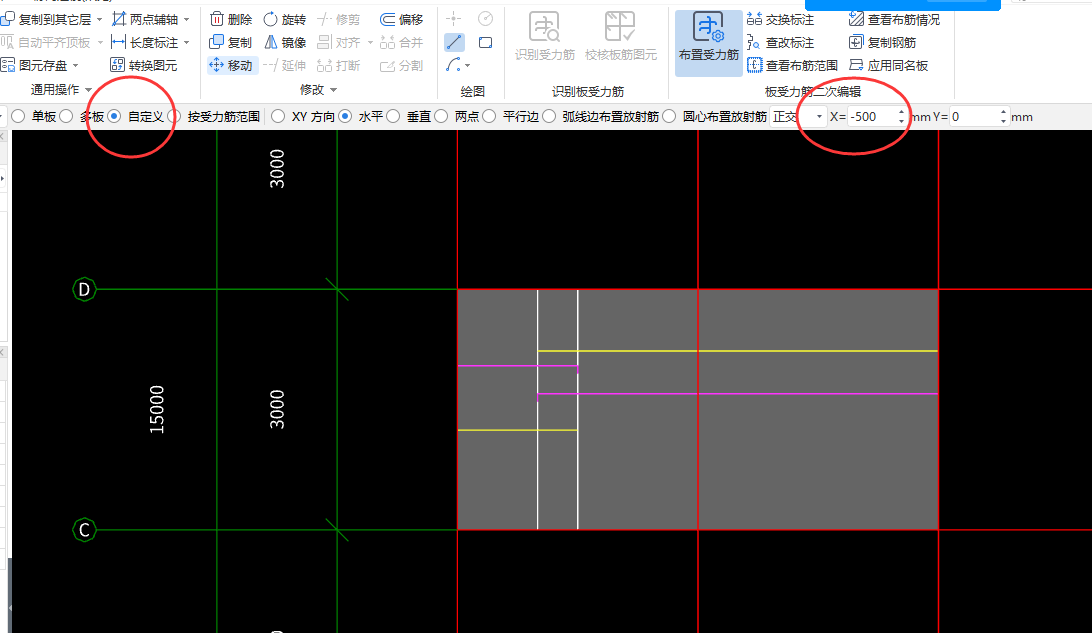Screen dimensions: 1092x633
Task: Select the 水平 horizontal radio option
Action: pyautogui.click(x=345, y=116)
